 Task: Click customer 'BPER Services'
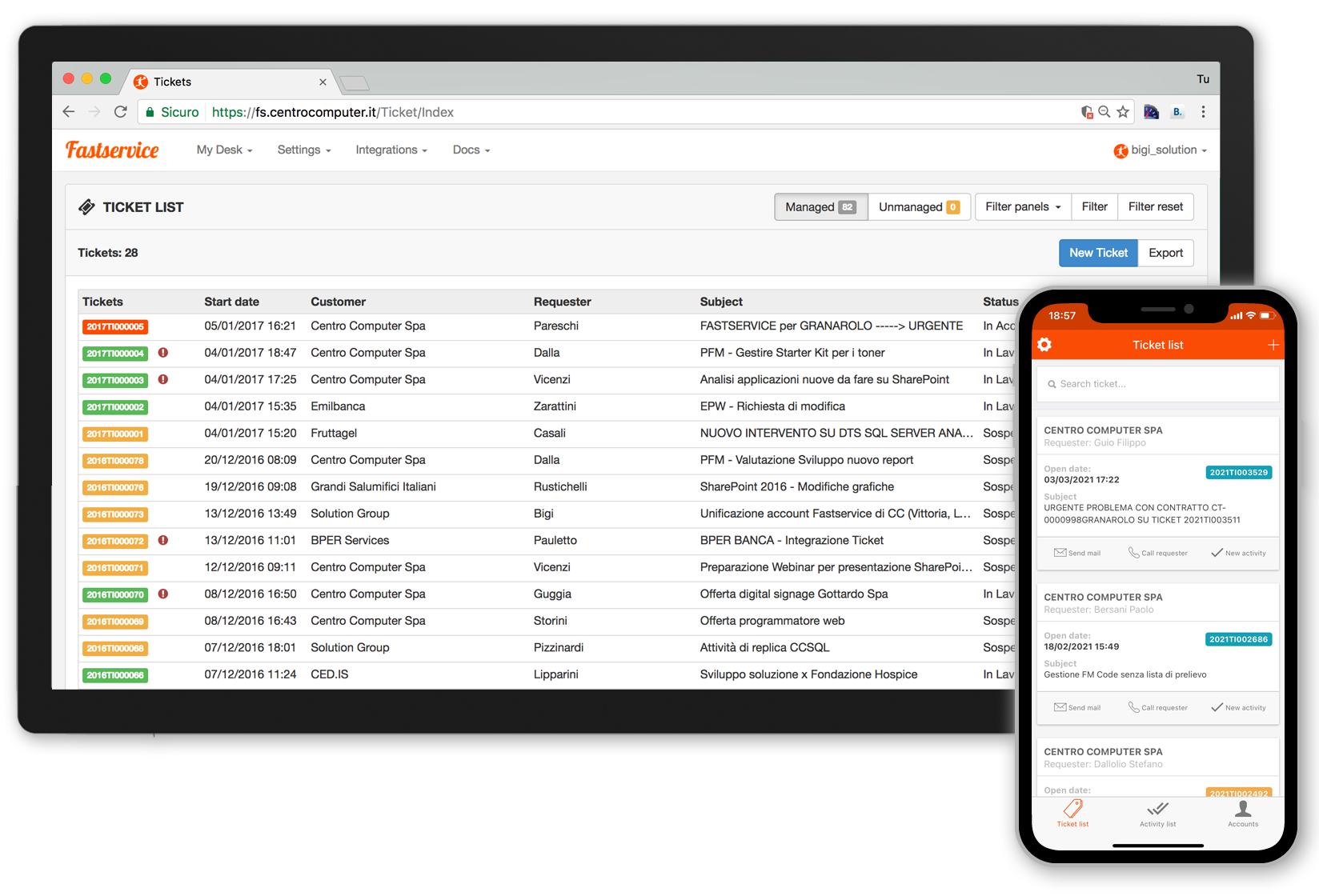coord(350,540)
